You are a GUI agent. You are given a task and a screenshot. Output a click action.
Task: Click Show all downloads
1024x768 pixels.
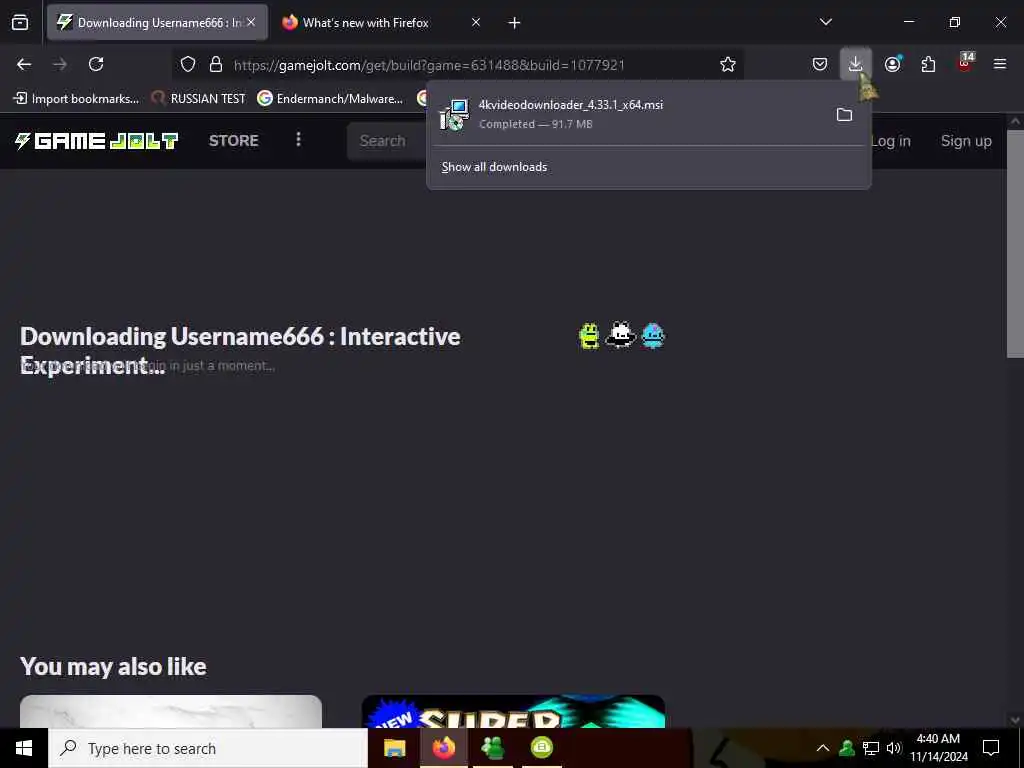click(x=494, y=167)
